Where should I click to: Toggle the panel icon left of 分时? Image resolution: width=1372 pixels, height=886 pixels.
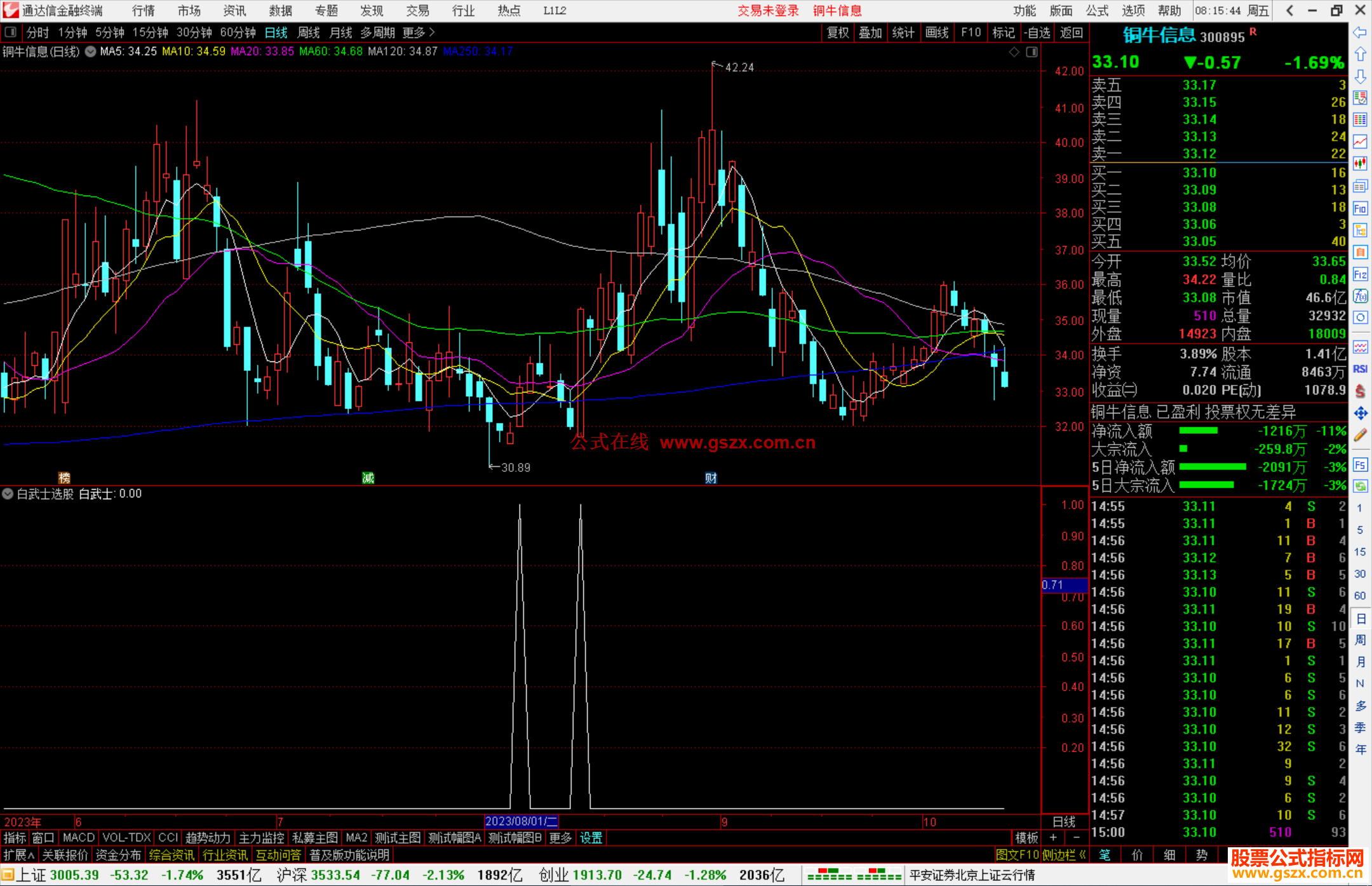click(11, 32)
